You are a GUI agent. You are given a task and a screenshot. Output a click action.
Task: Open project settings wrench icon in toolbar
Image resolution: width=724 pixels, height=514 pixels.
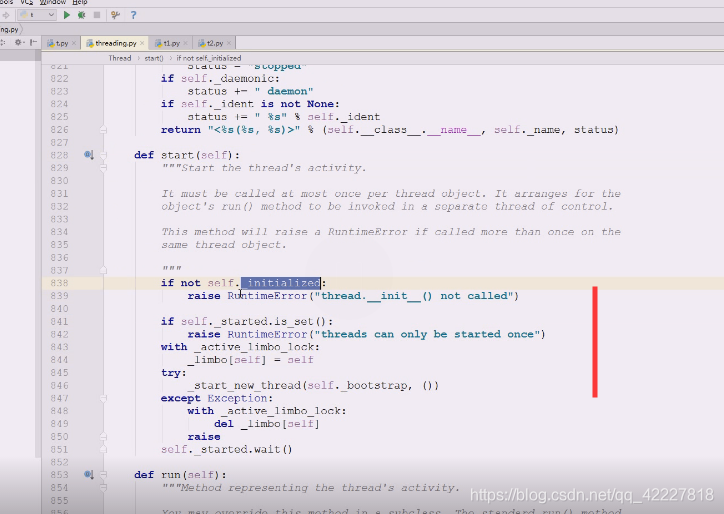coord(115,15)
